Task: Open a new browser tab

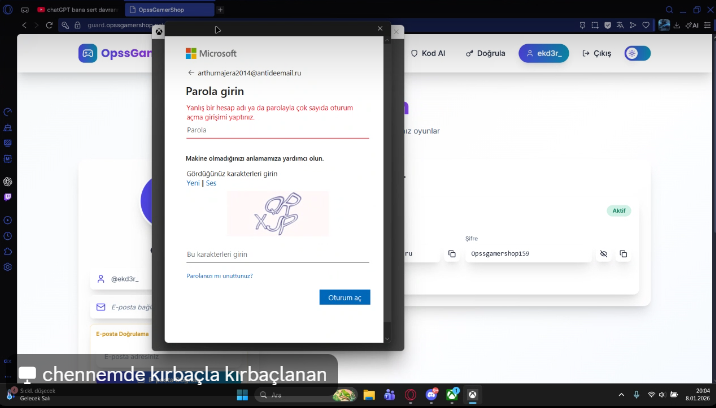Action: click(220, 10)
